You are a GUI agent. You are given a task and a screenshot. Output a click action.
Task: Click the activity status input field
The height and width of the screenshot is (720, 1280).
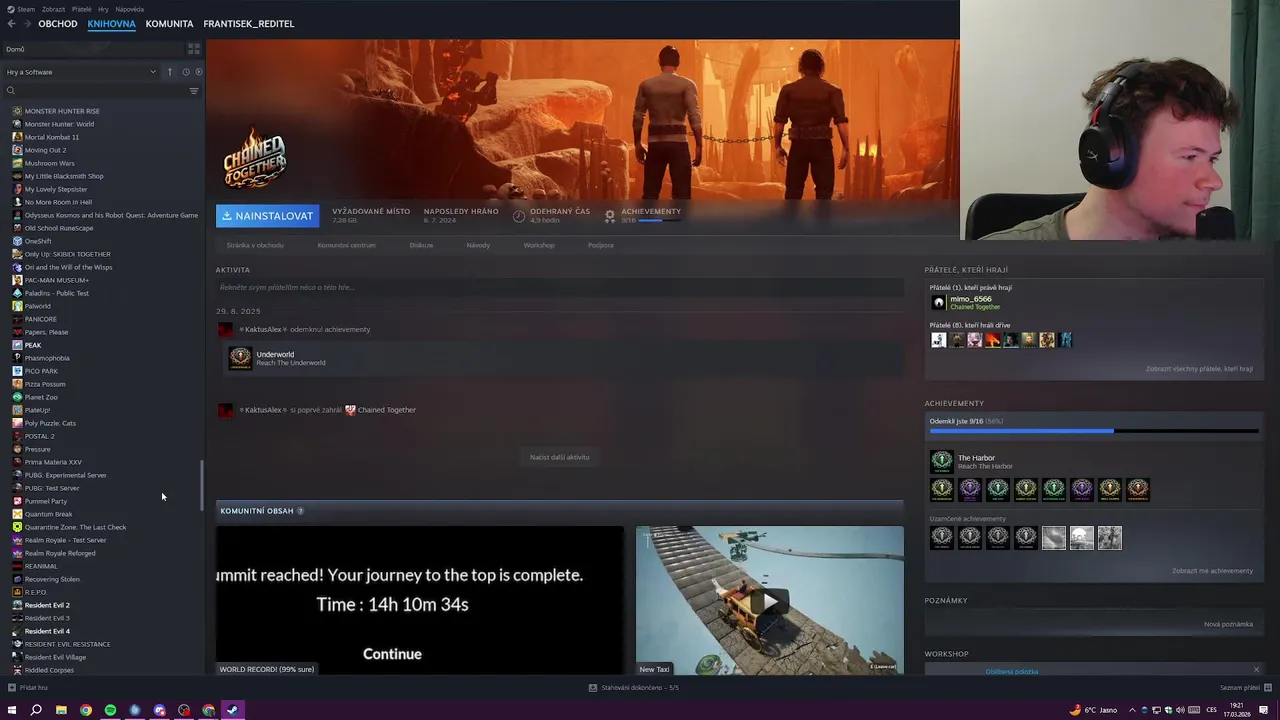click(559, 287)
